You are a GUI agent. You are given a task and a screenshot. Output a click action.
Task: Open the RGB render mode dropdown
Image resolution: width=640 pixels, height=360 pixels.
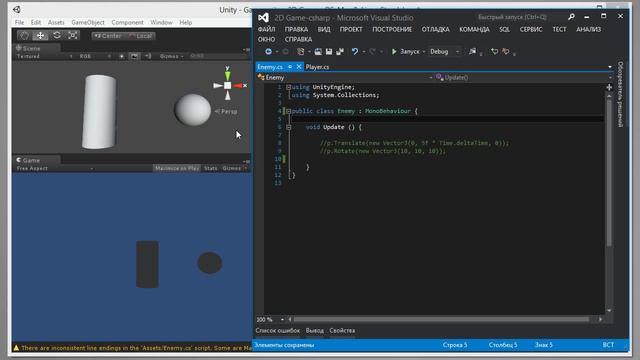pos(95,56)
